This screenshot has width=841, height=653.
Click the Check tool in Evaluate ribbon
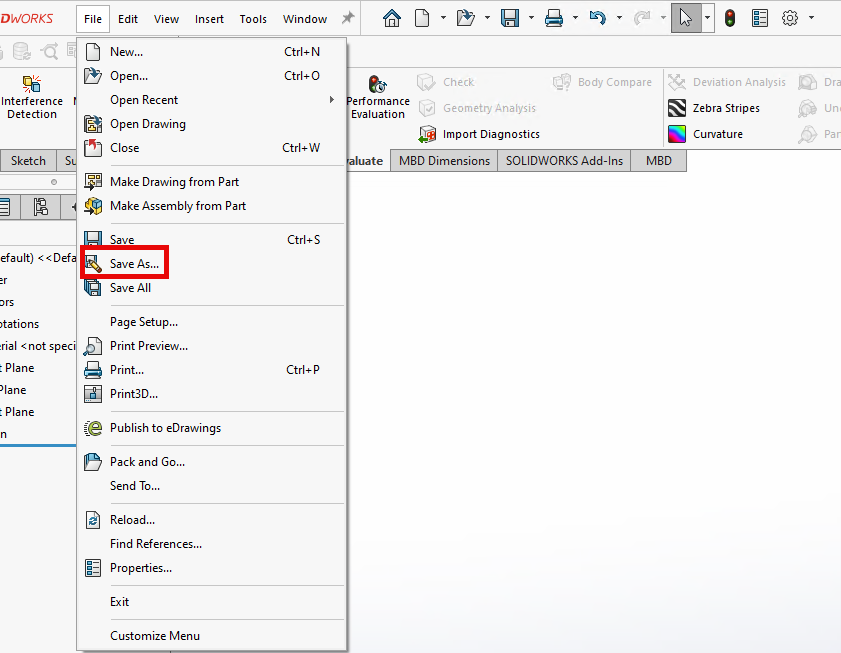(446, 82)
